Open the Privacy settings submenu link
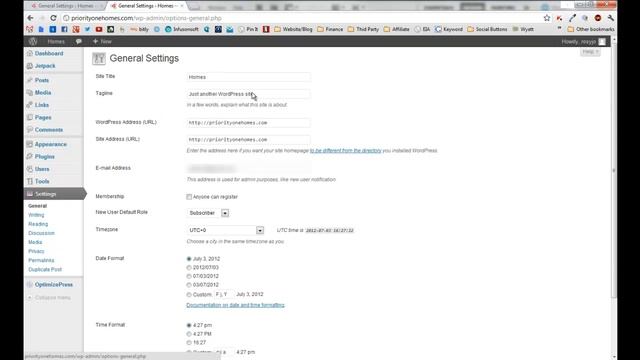 [x=36, y=251]
